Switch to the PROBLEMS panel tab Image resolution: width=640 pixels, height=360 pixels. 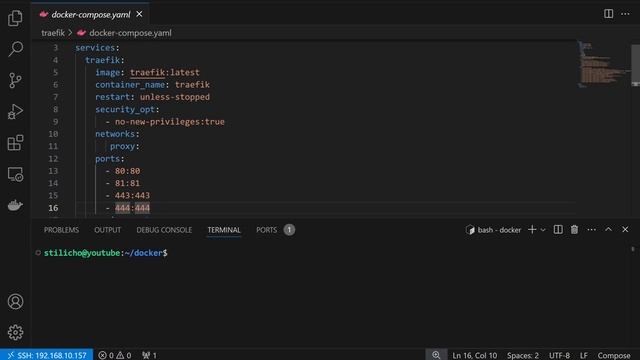pyautogui.click(x=61, y=230)
